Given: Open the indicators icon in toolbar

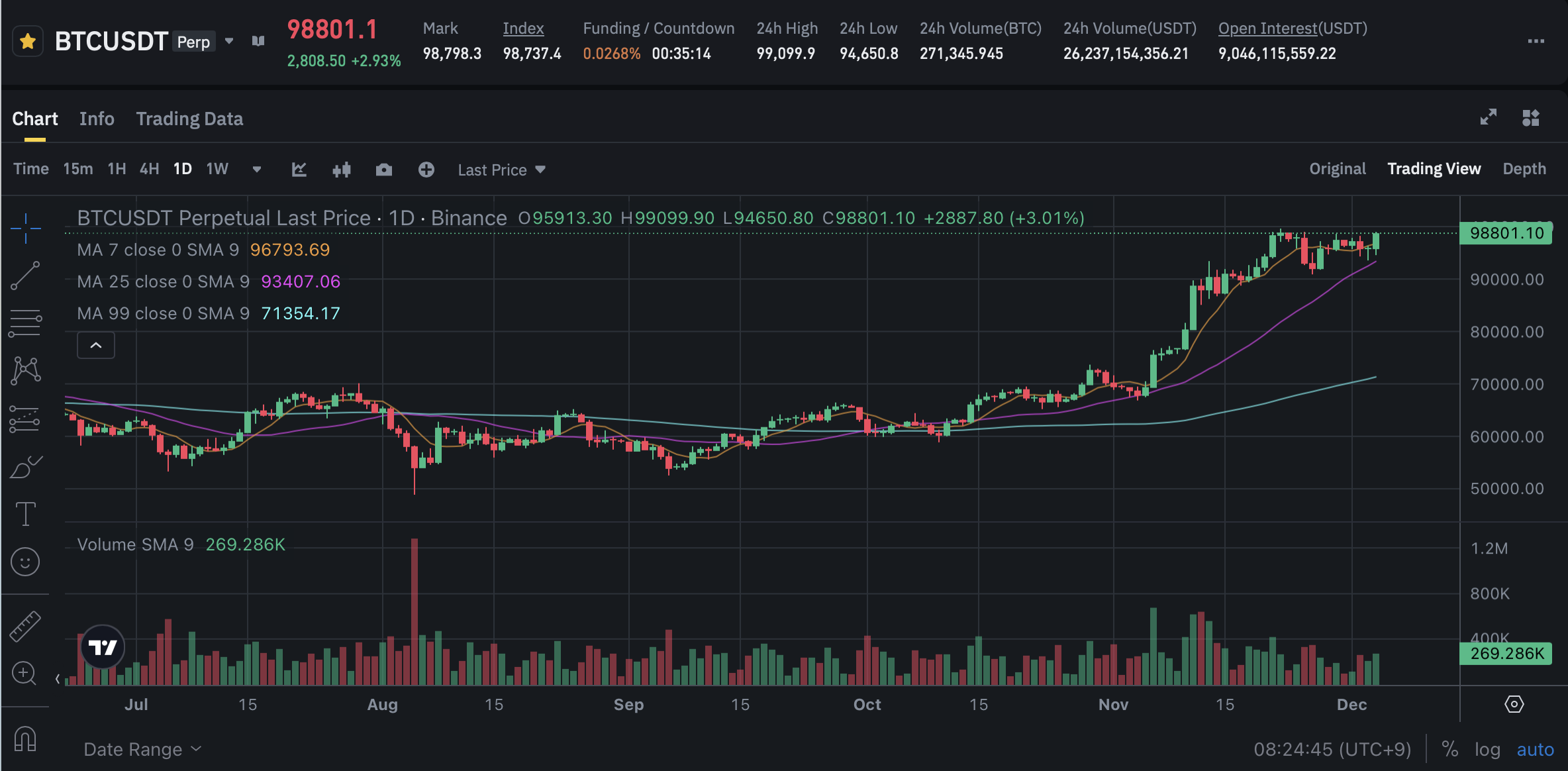Looking at the screenshot, I should 299,170.
